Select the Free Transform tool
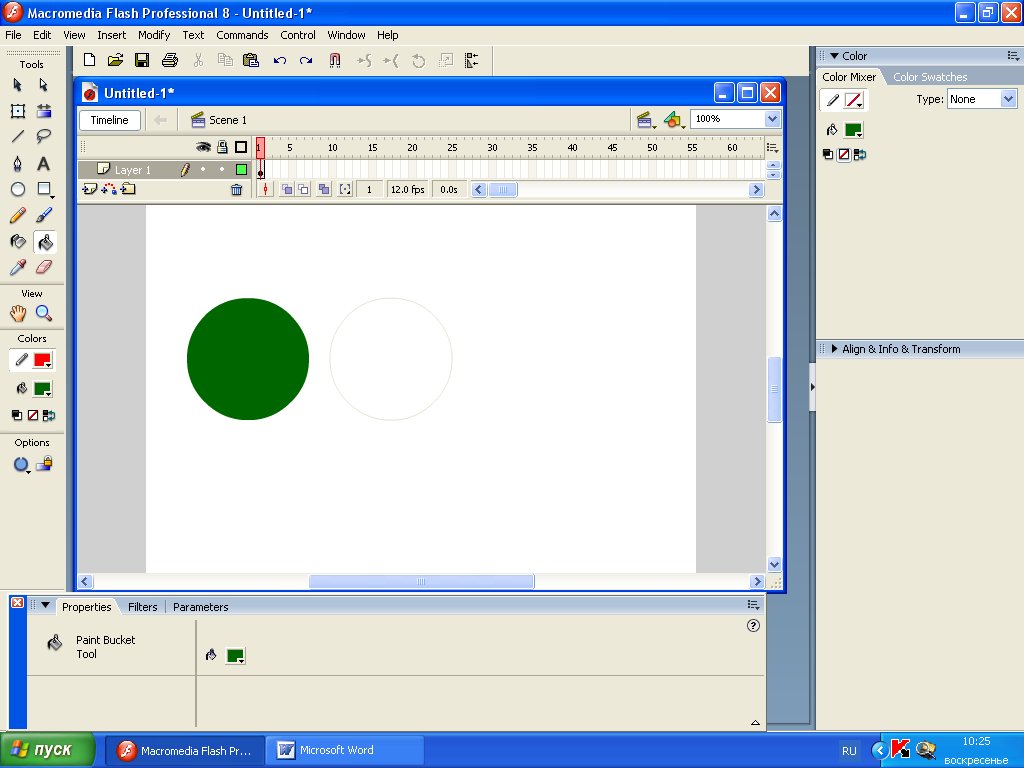1024x768 pixels. [18, 111]
